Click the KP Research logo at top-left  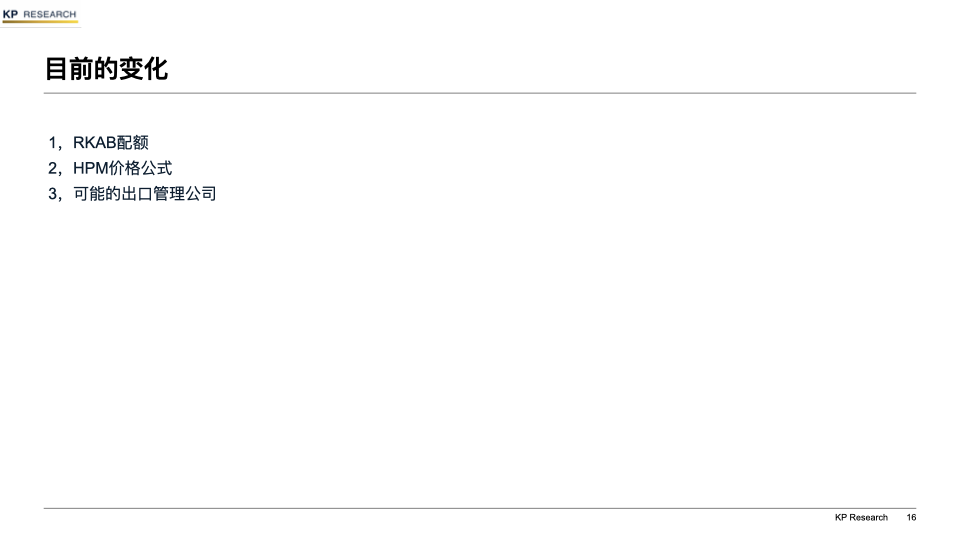click(x=40, y=15)
